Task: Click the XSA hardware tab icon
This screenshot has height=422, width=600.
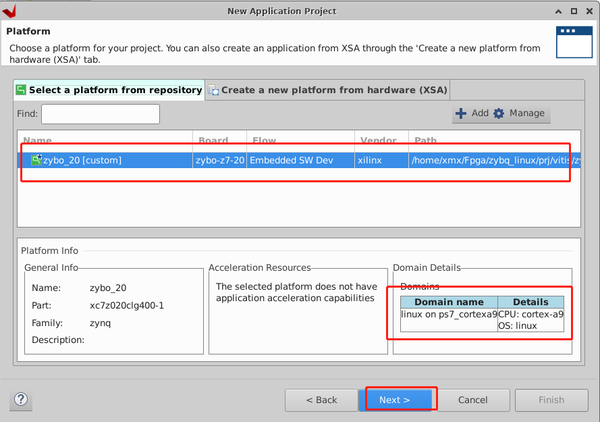Action: [x=214, y=90]
